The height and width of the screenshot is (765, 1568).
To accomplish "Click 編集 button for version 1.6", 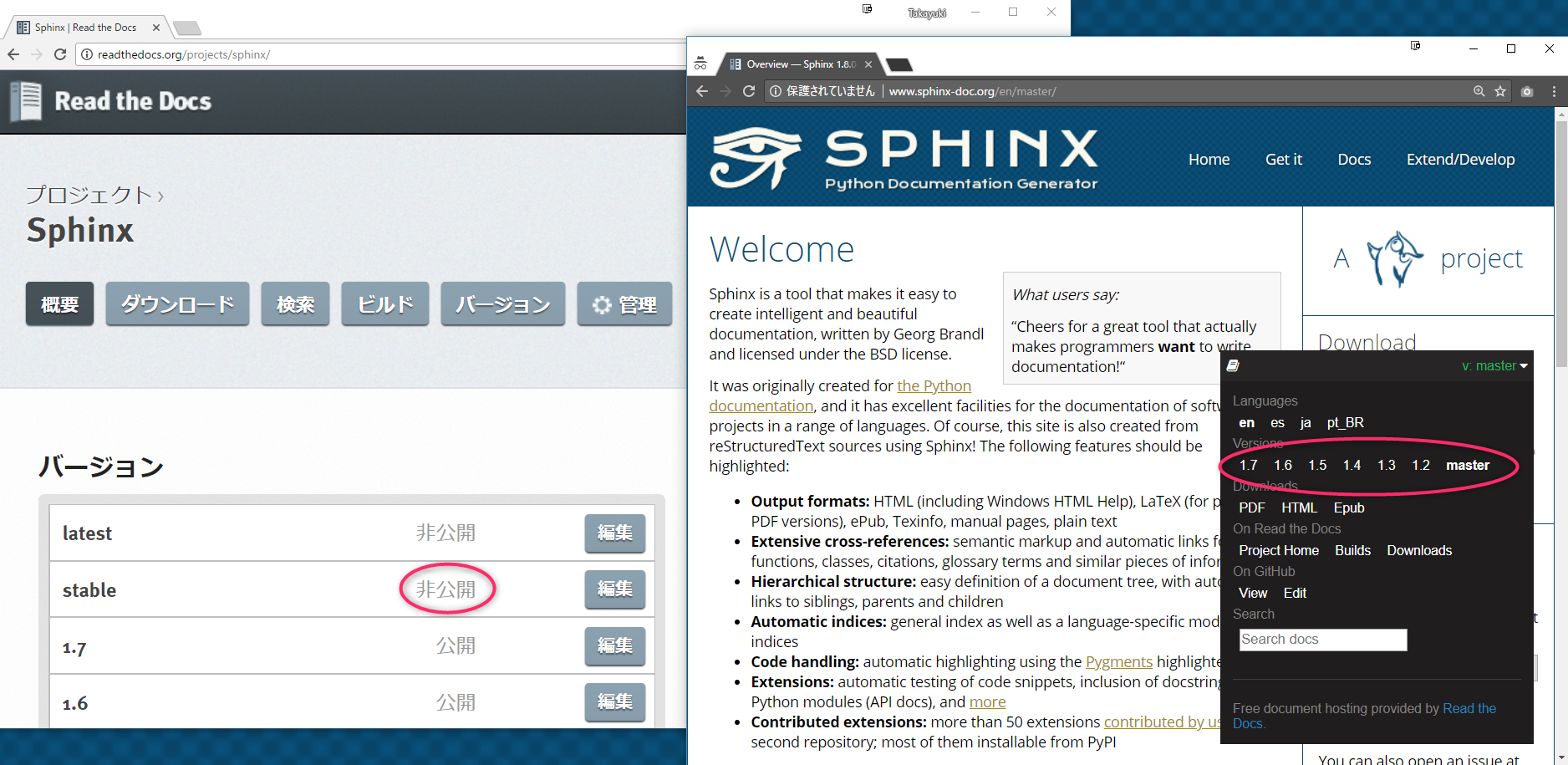I will click(x=615, y=702).
